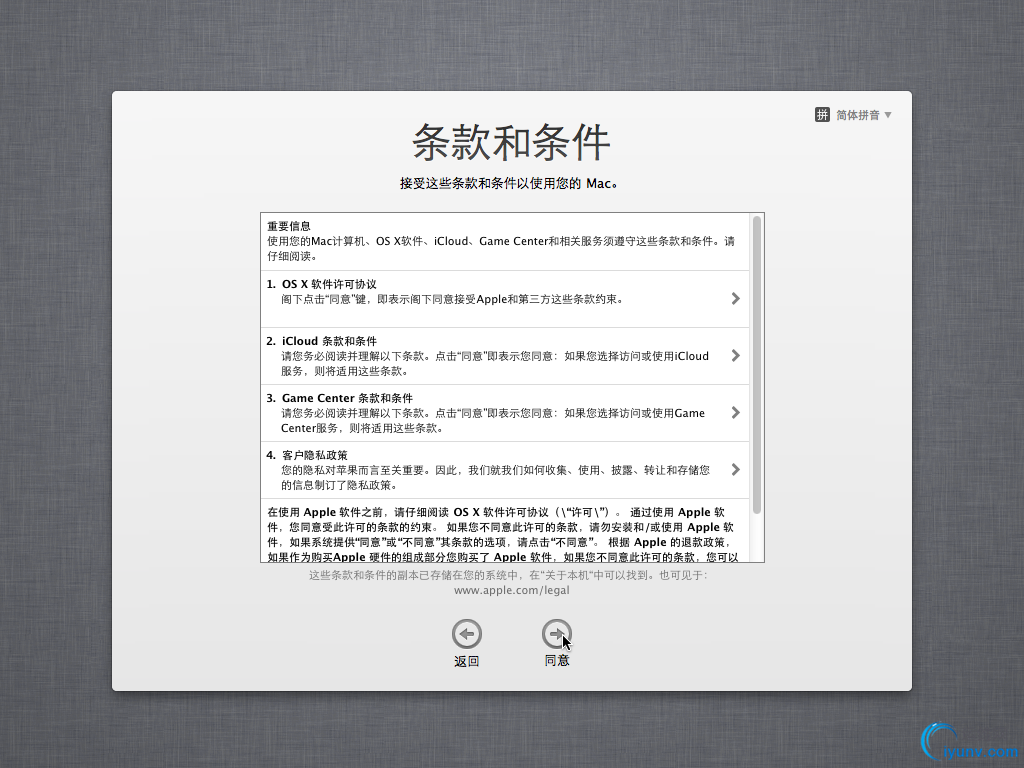1024x768 pixels.
Task: Click 同意 to accept the terms
Action: [557, 660]
